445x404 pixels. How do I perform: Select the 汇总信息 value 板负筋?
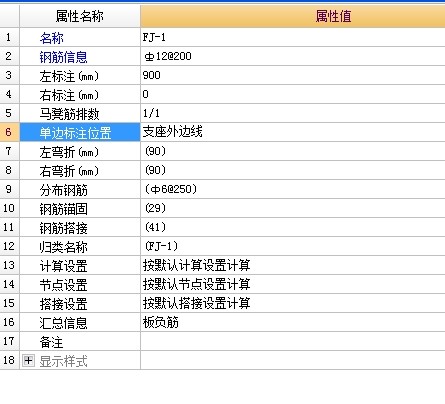click(160, 322)
